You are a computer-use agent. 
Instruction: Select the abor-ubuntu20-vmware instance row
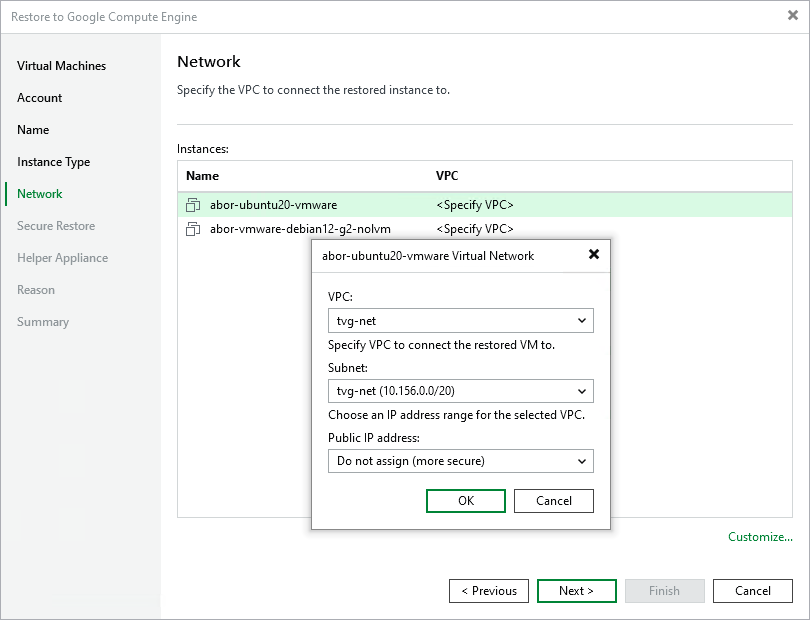pyautogui.click(x=485, y=205)
